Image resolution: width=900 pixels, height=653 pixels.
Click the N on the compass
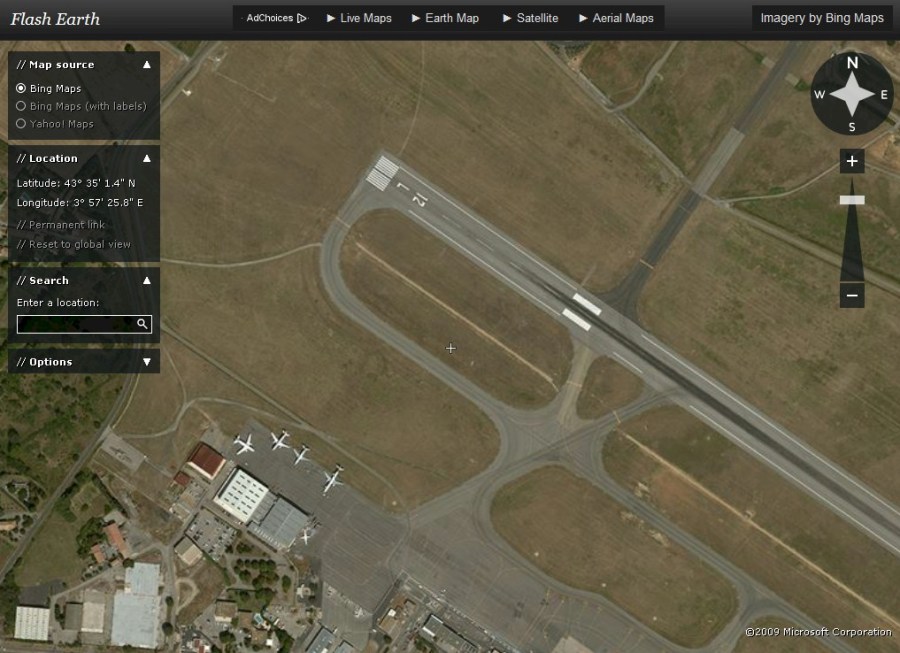(x=852, y=63)
